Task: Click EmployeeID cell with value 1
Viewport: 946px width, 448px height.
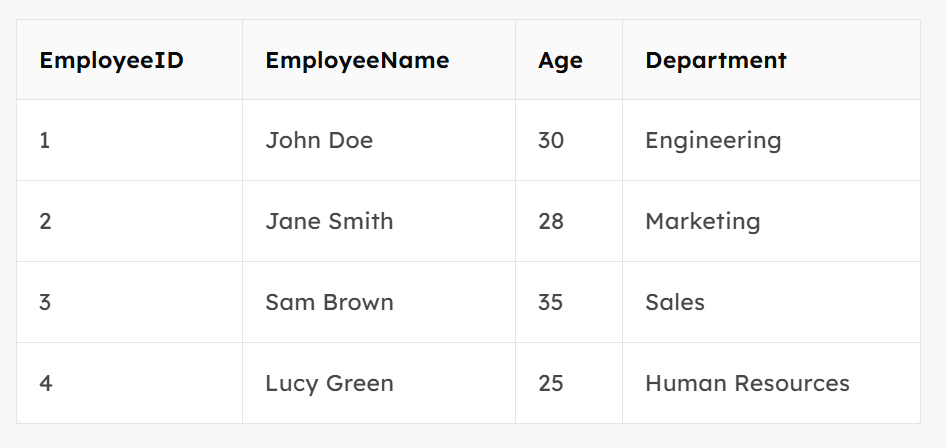Action: (130, 140)
